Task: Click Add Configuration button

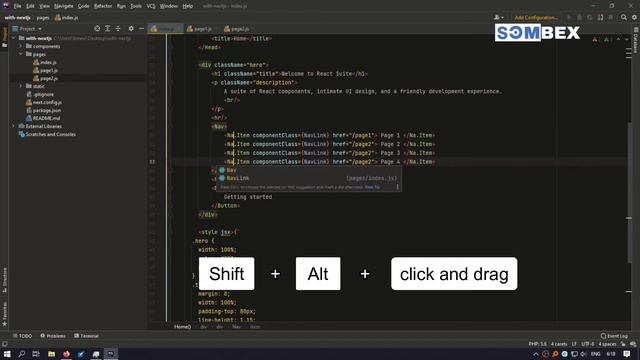Action: pyautogui.click(x=536, y=18)
